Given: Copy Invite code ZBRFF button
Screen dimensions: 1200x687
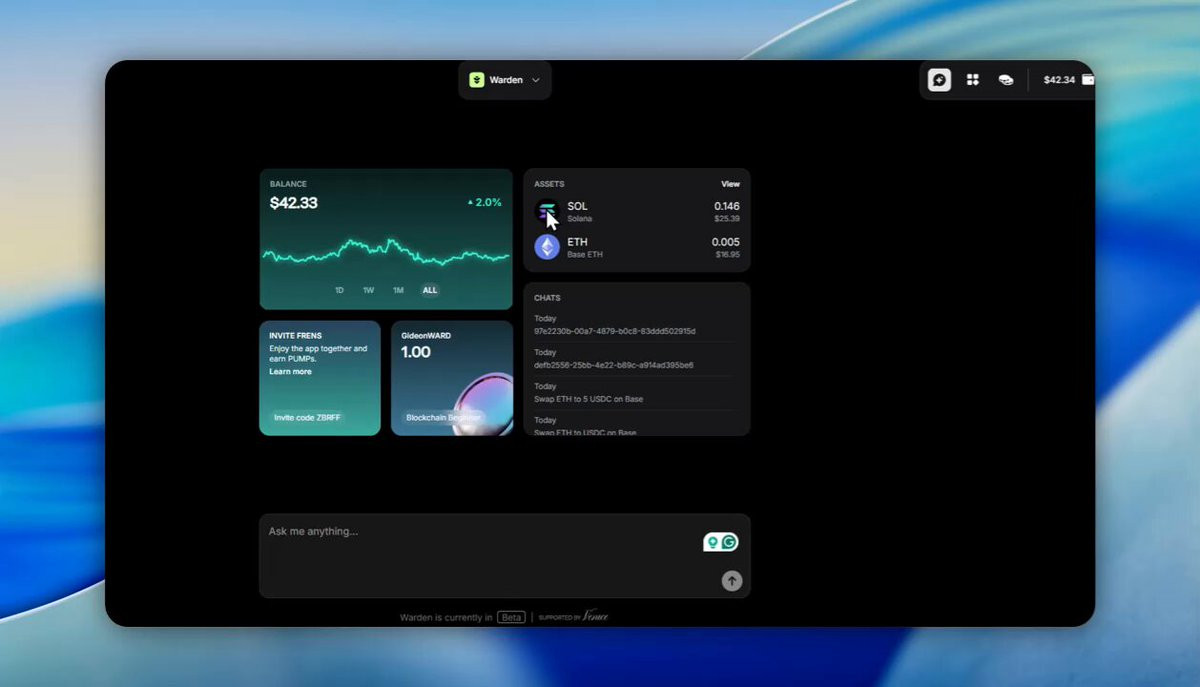Looking at the screenshot, I should [307, 417].
